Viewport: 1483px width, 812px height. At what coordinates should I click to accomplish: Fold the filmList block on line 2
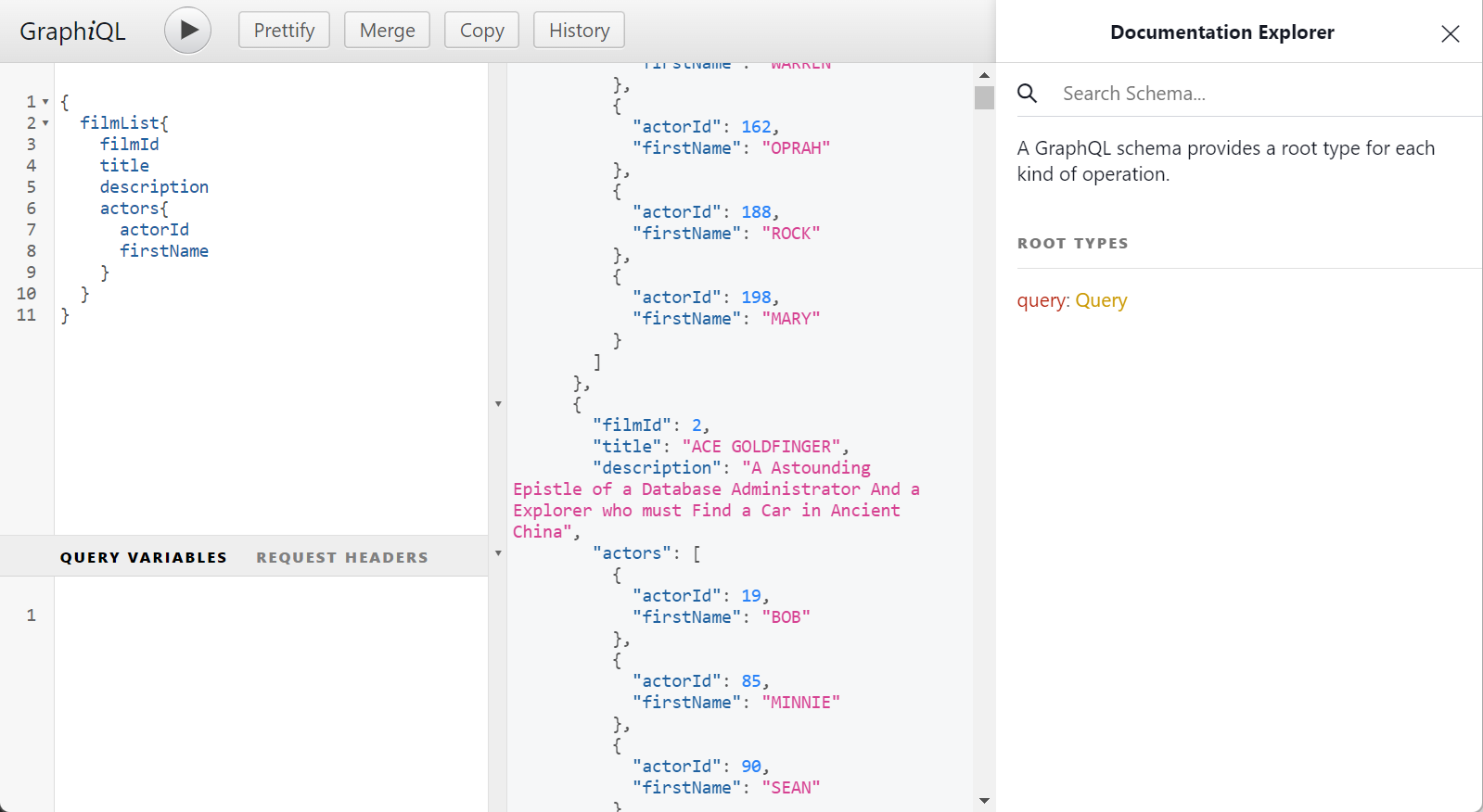(45, 123)
